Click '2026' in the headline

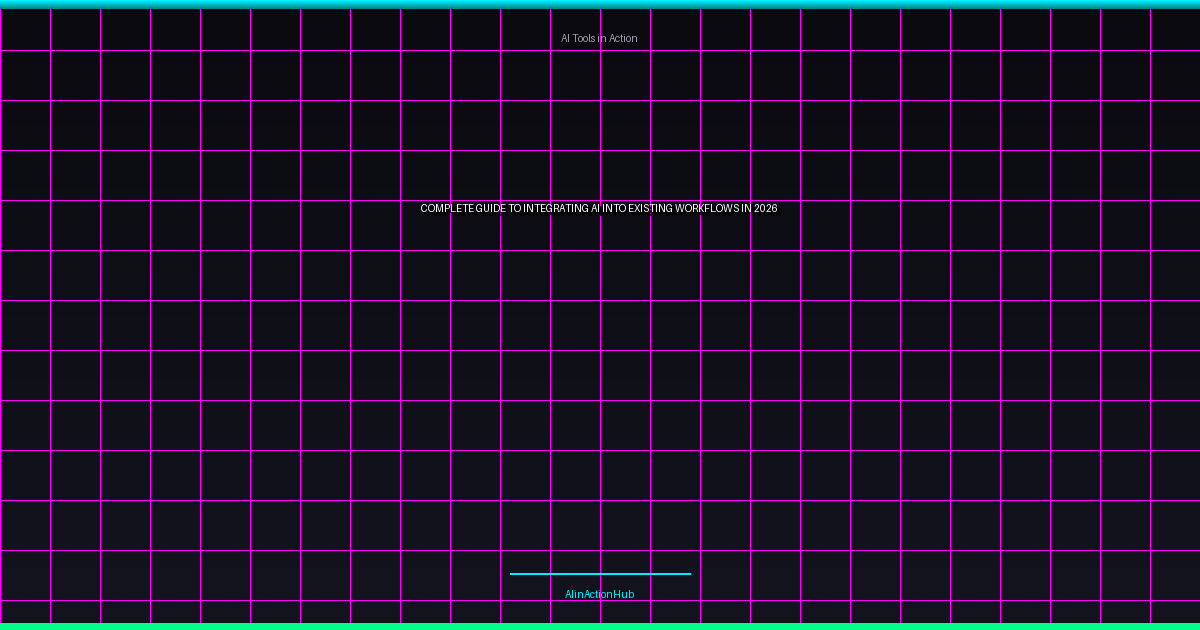765,208
